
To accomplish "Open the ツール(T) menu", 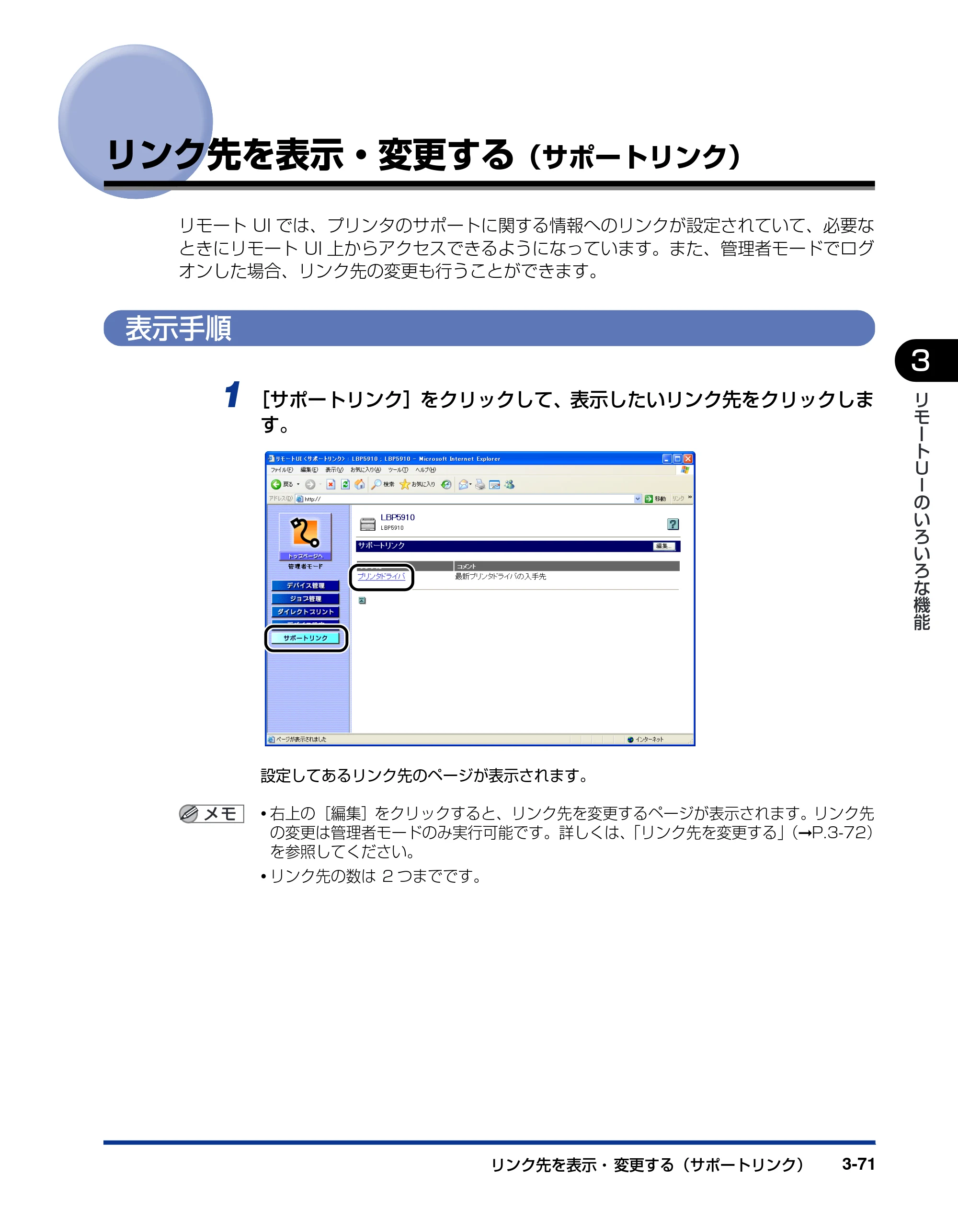I will click(x=398, y=470).
